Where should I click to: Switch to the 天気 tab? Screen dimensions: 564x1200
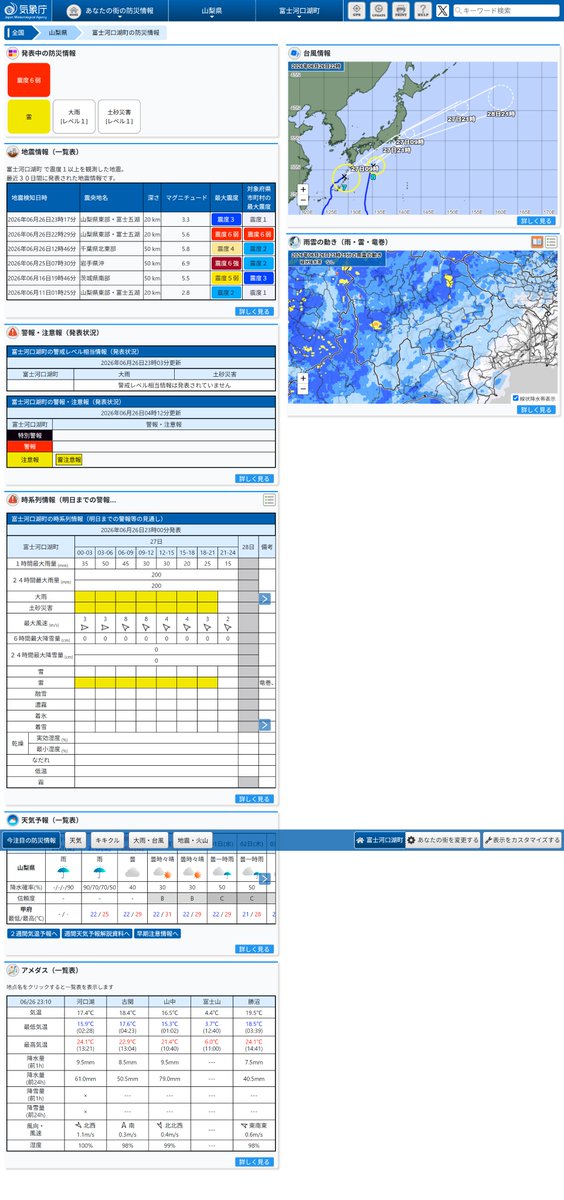(x=76, y=841)
